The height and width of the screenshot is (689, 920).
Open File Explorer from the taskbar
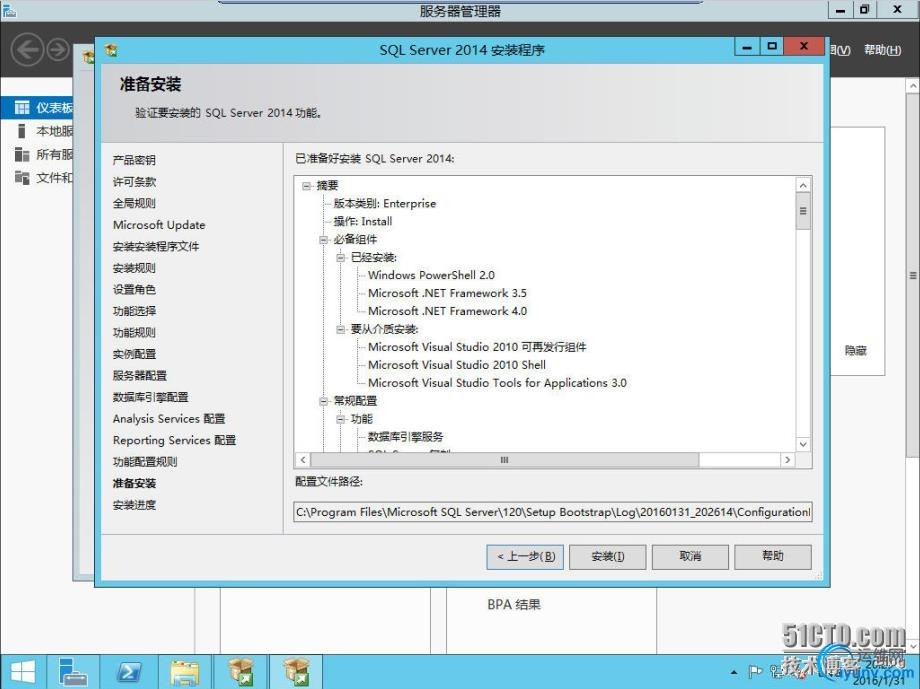tap(184, 672)
